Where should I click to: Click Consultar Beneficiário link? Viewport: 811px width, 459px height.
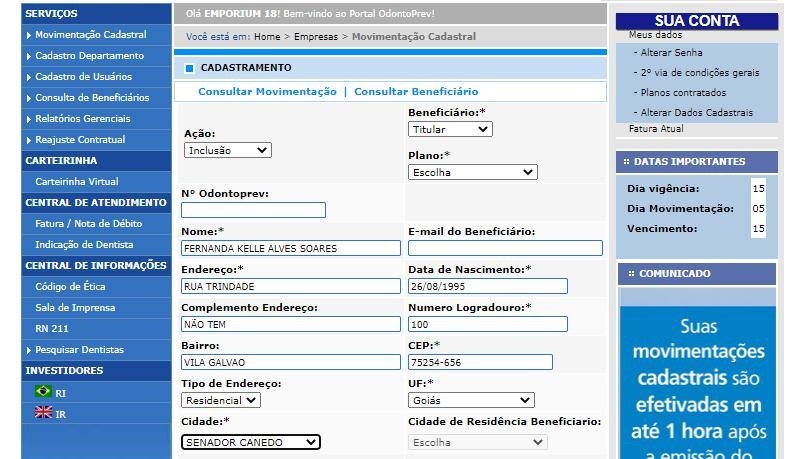(416, 91)
